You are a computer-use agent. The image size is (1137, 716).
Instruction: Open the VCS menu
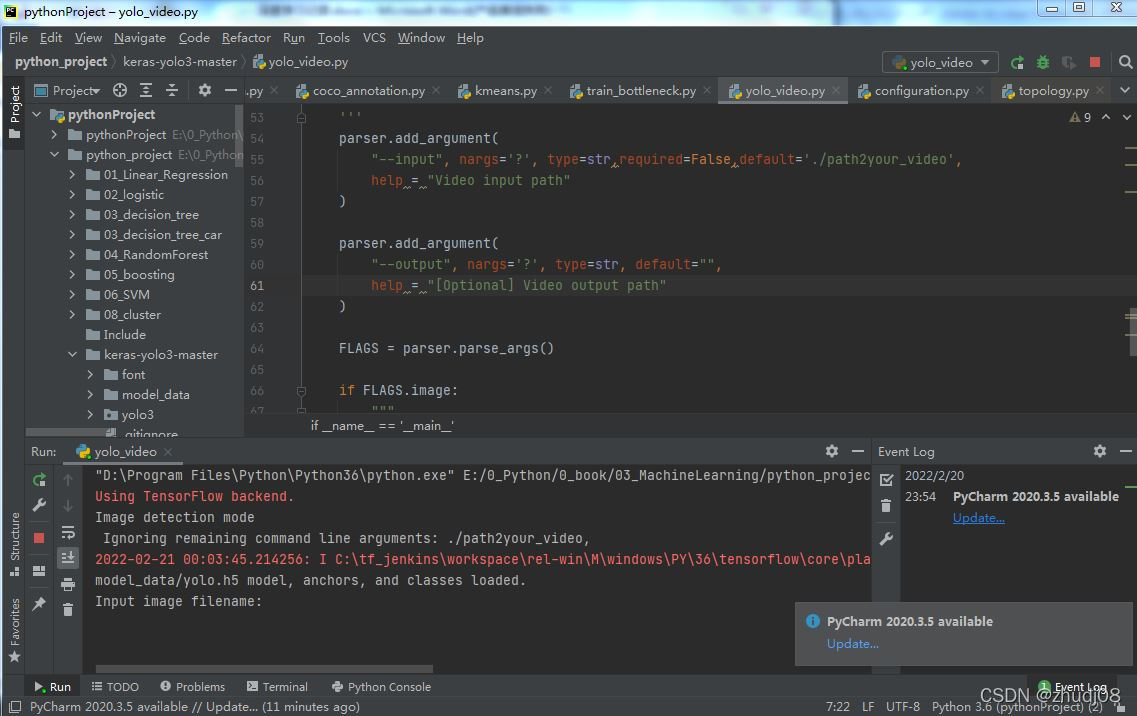pos(374,38)
